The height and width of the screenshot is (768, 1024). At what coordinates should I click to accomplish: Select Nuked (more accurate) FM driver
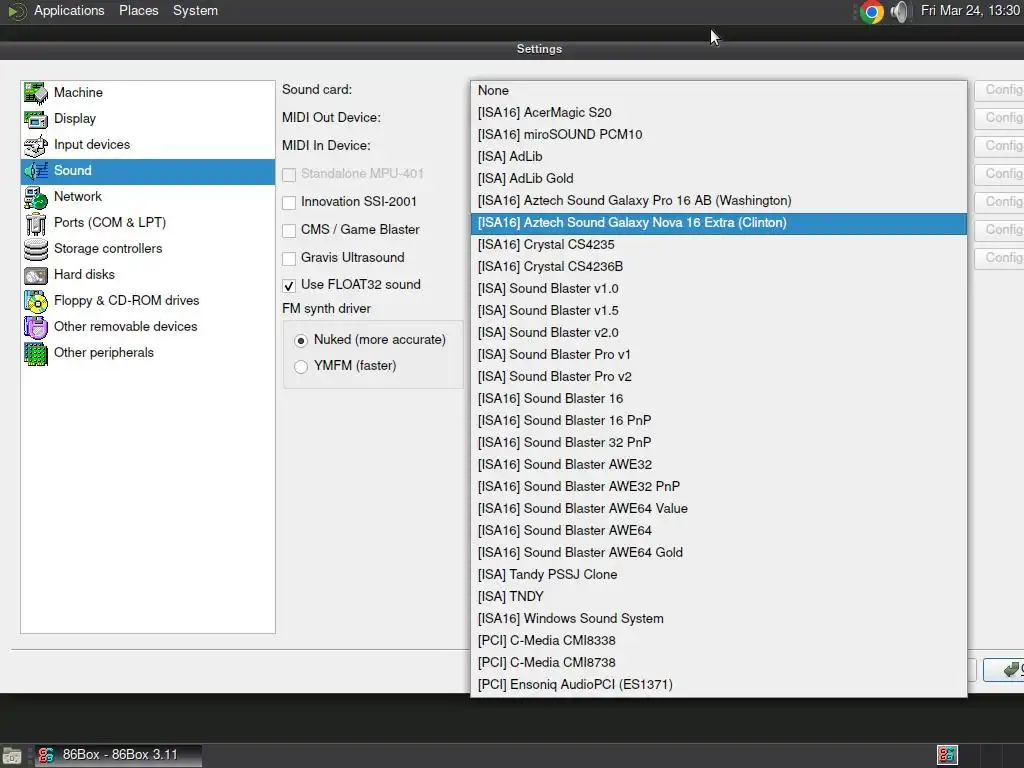301,340
